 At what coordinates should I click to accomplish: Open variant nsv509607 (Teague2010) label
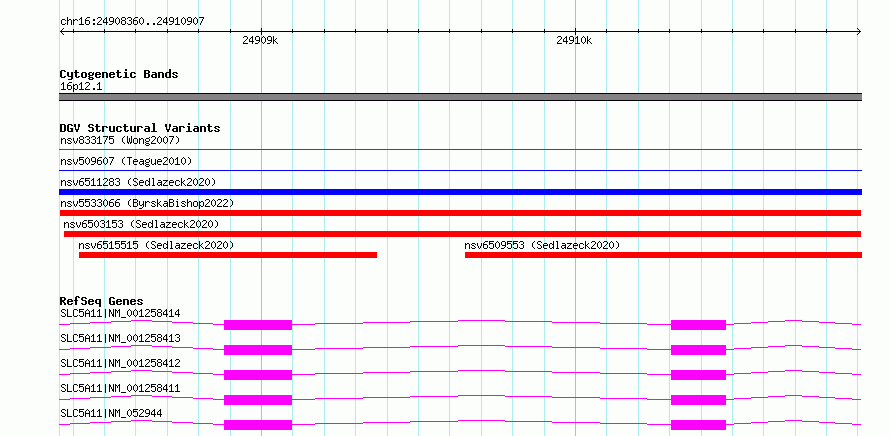[126, 161]
